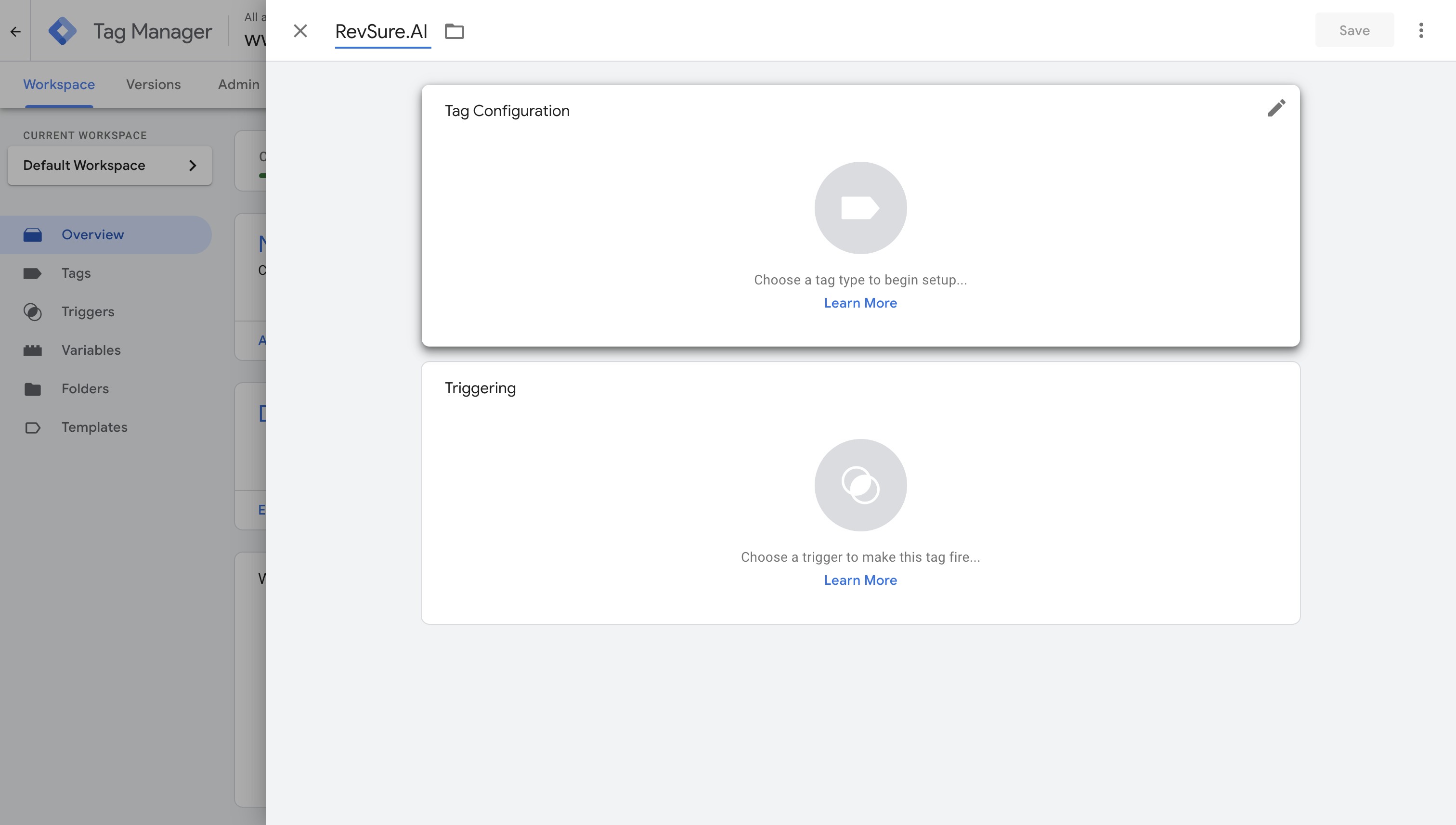Select Overview in the sidebar
Image resolution: width=1456 pixels, height=825 pixels.
click(92, 234)
